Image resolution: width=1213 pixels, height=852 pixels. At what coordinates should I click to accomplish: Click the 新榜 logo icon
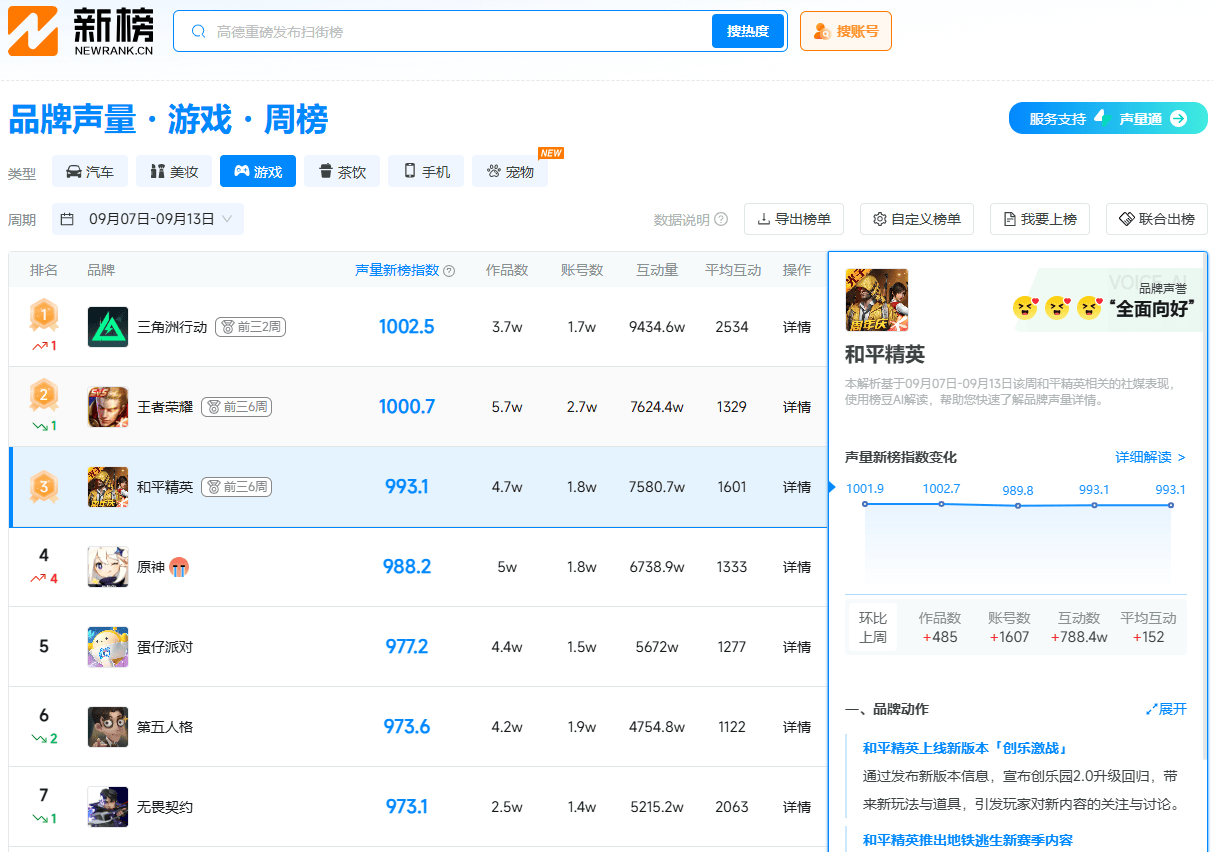[33, 30]
